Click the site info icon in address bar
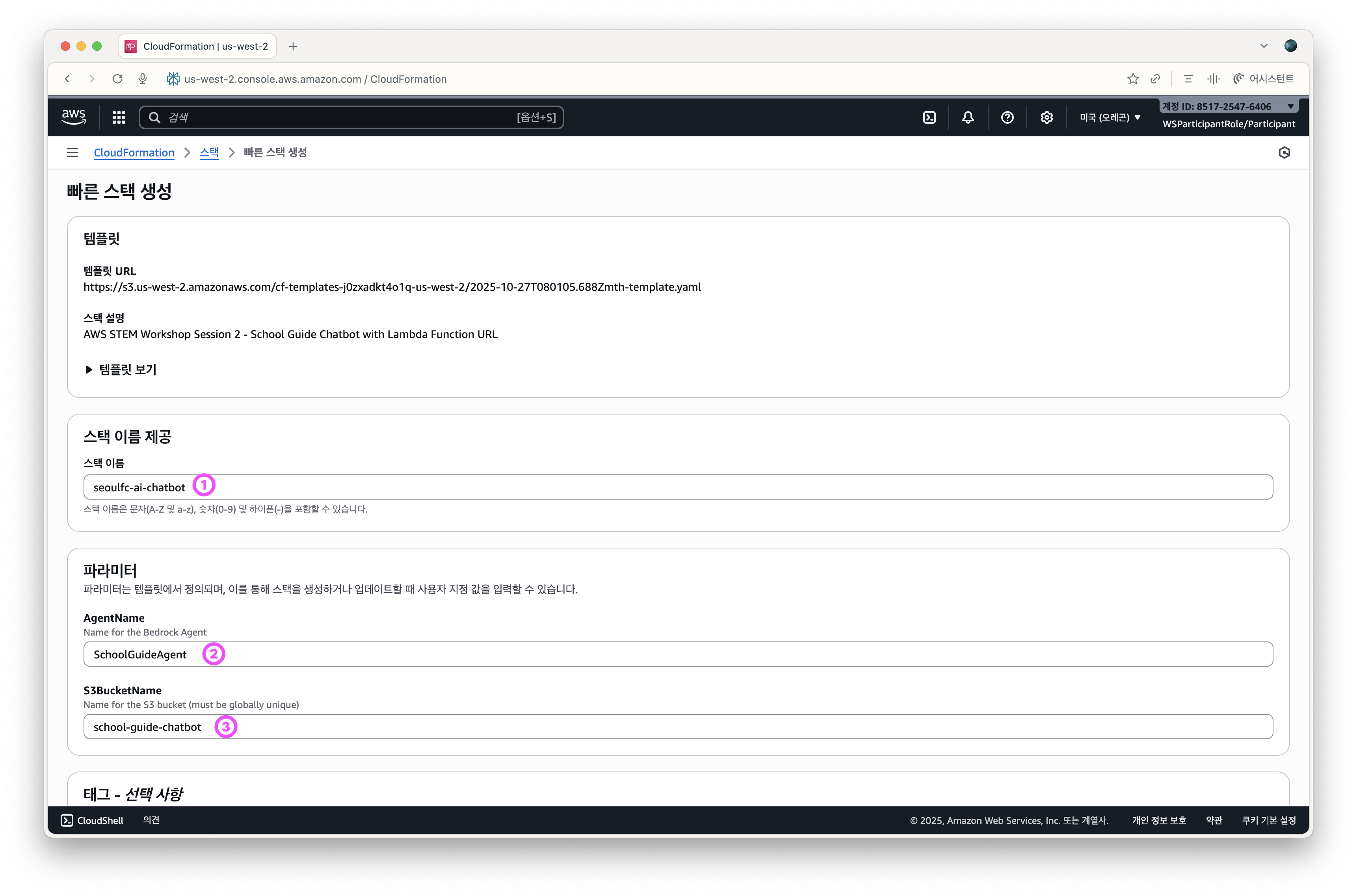Viewport: 1357px width, 896px height. (173, 79)
